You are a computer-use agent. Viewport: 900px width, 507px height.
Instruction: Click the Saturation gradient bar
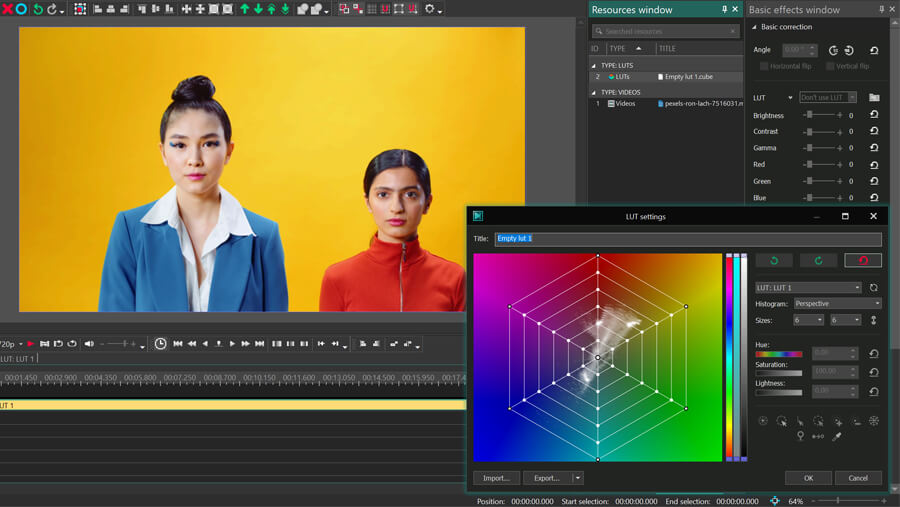point(778,373)
